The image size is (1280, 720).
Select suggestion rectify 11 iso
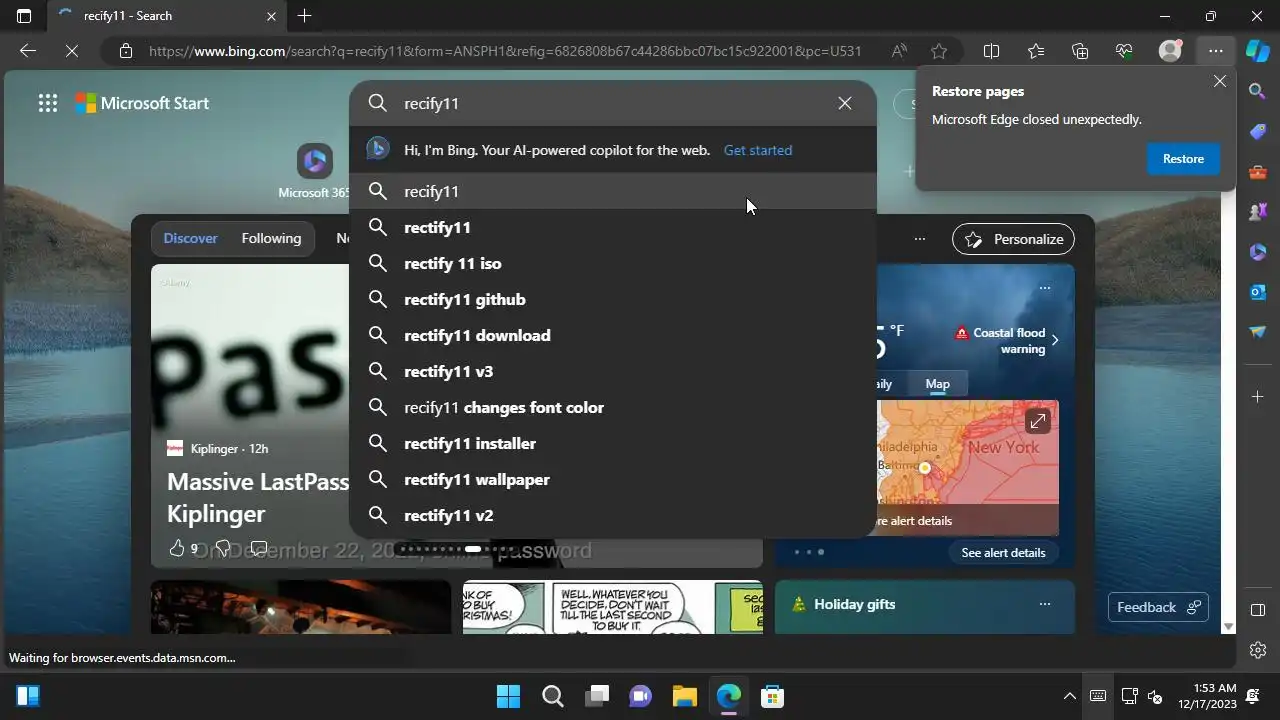(x=613, y=263)
